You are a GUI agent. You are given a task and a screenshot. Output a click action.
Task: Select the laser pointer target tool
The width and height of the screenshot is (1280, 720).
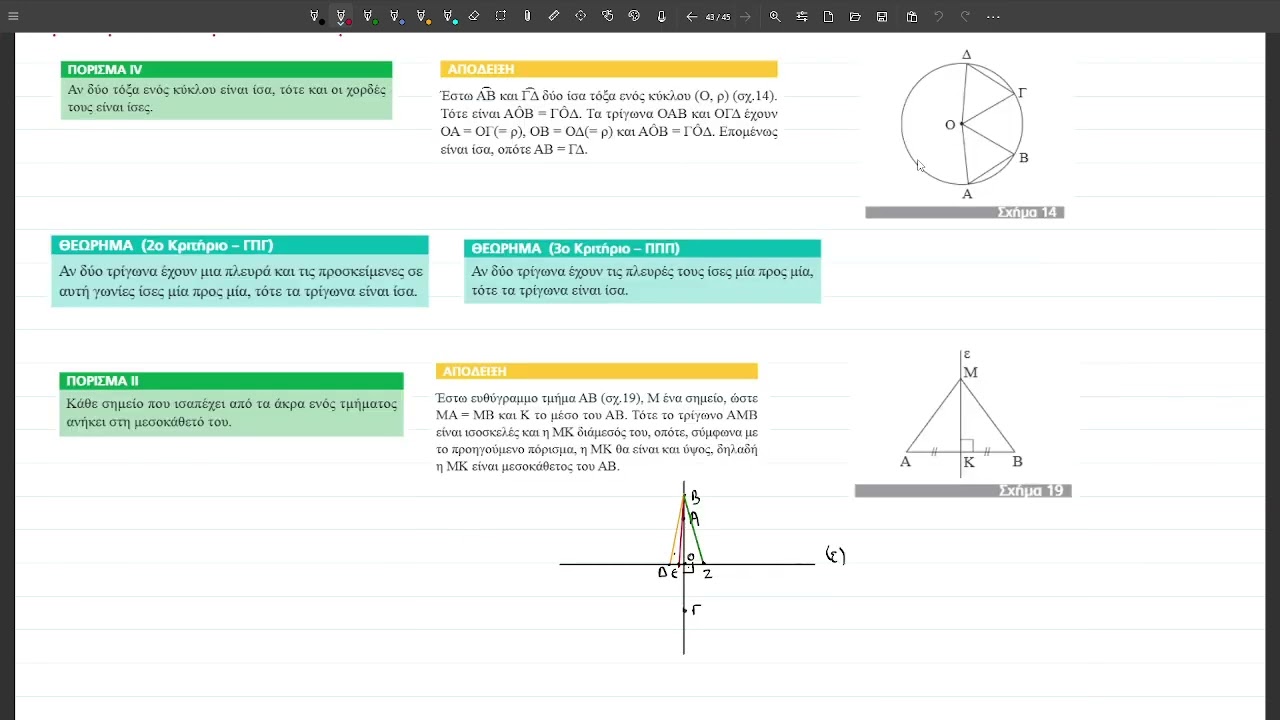point(581,16)
